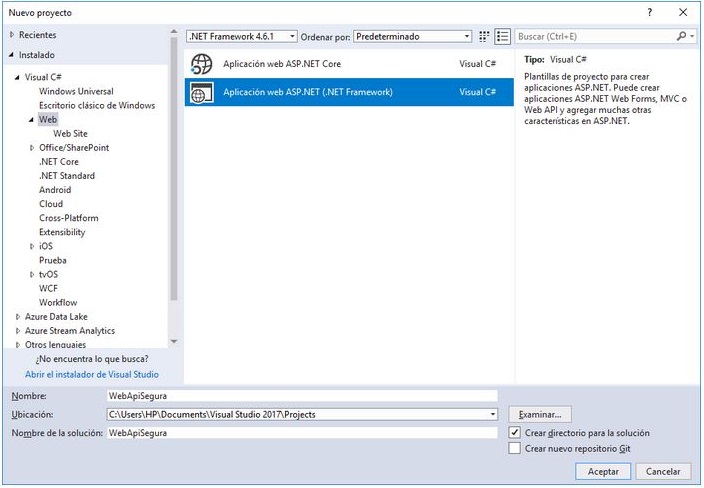
Task: Choose Aplicación web ASP.NET Core template
Action: pos(349,64)
